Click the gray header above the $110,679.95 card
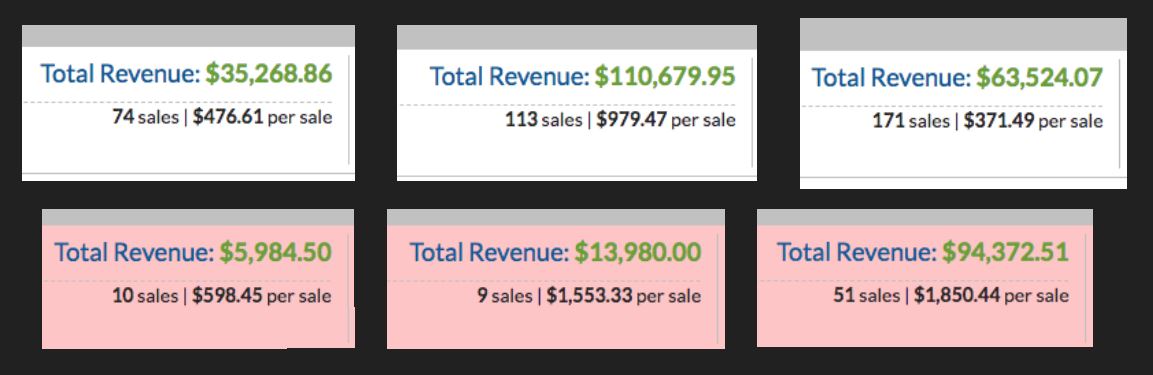Image resolution: width=1153 pixels, height=375 pixels. [x=576, y=38]
